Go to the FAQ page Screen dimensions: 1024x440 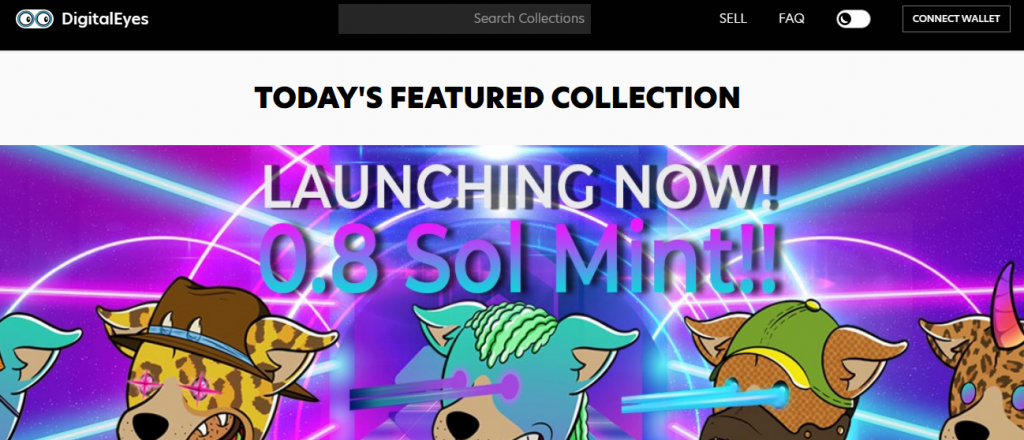[792, 19]
